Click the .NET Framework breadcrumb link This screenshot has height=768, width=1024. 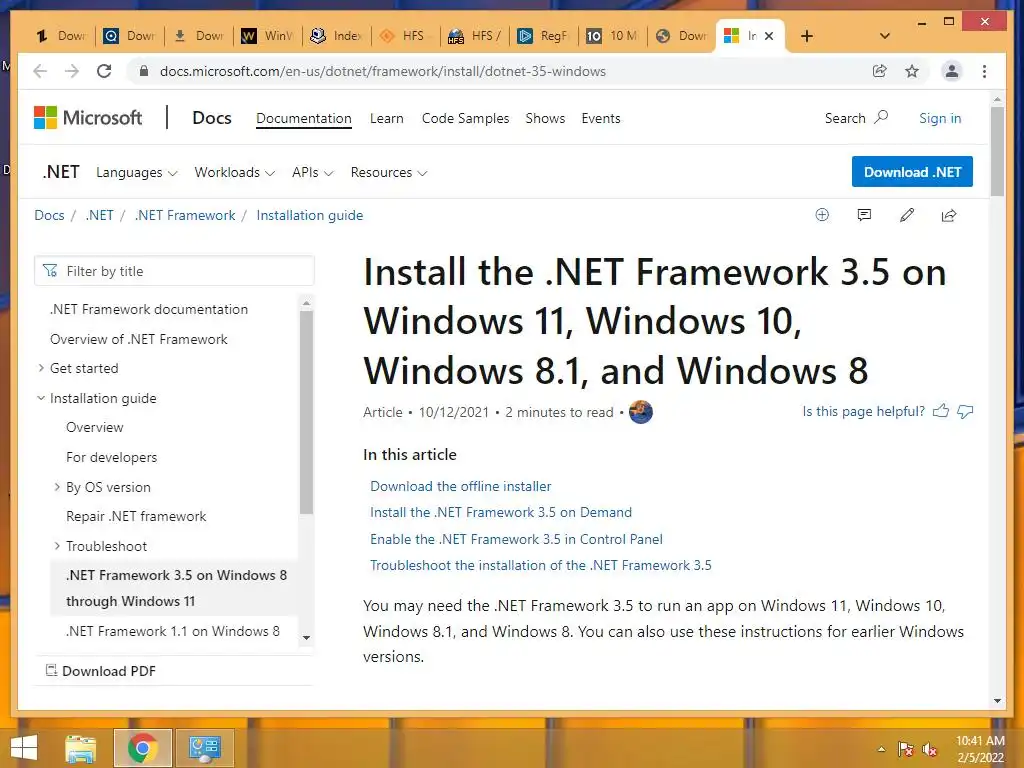pos(185,215)
